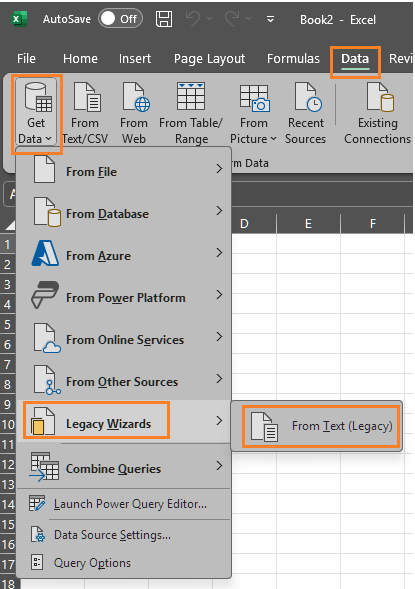Open the From File submenu
415x589 pixels.
pyautogui.click(x=124, y=171)
